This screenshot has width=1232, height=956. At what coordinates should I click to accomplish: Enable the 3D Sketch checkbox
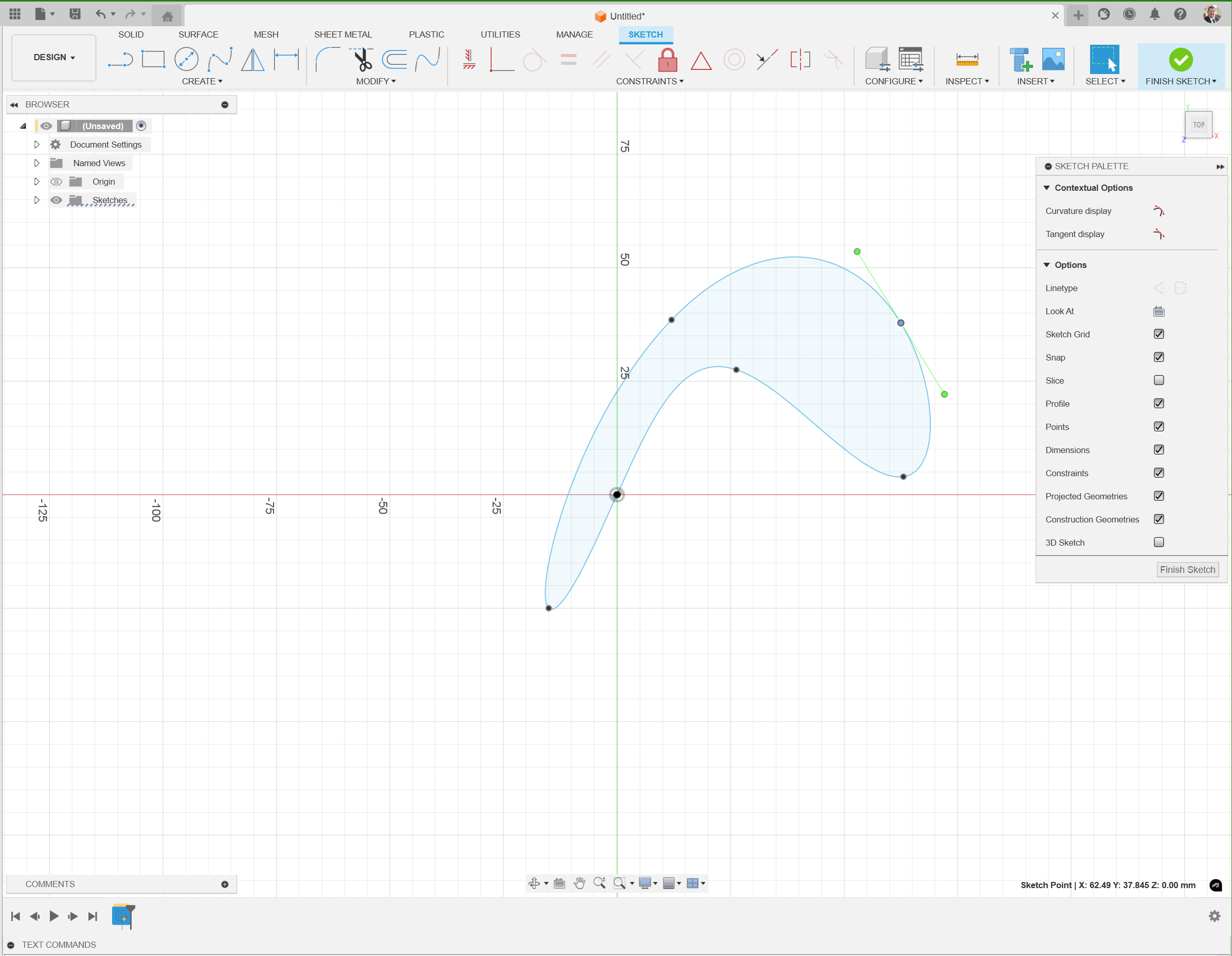pos(1158,542)
